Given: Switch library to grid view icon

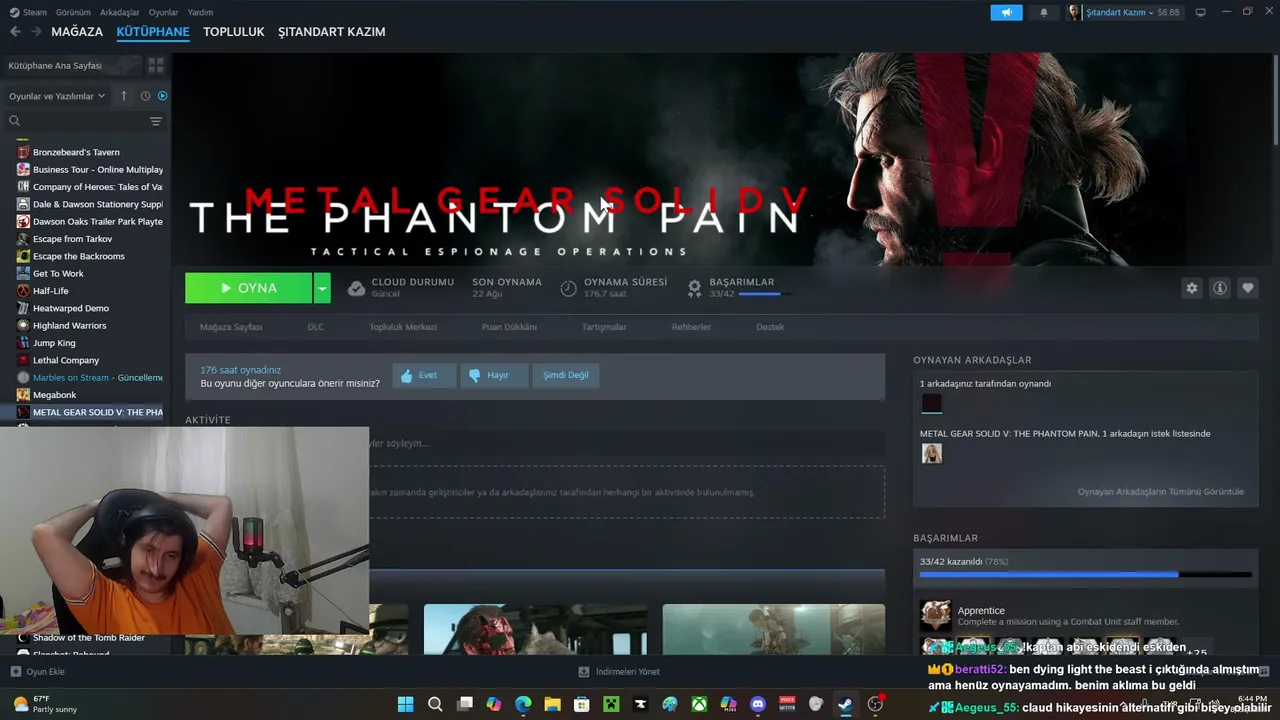Looking at the screenshot, I should click(156, 65).
